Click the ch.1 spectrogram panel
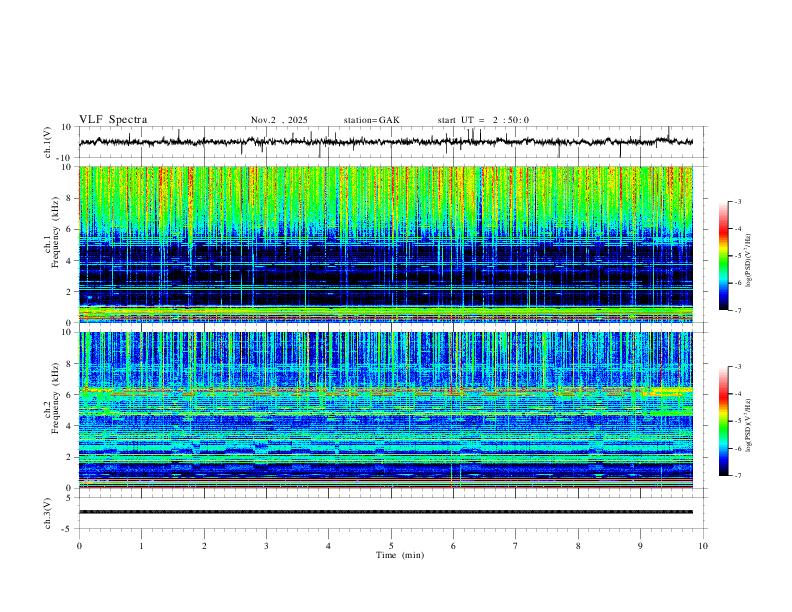 (x=386, y=244)
